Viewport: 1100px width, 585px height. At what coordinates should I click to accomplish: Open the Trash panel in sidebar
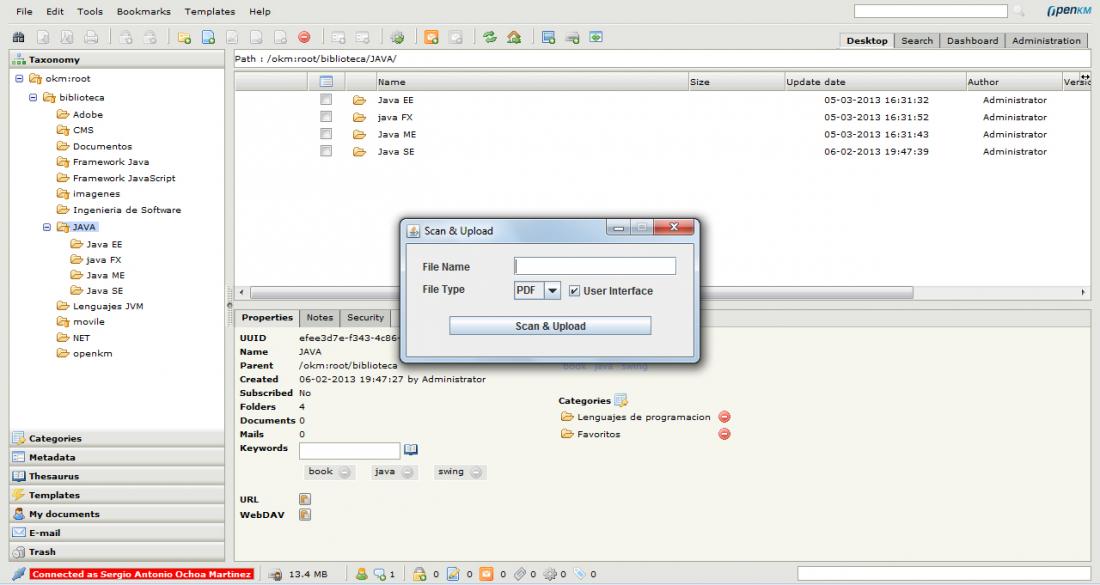tap(42, 552)
